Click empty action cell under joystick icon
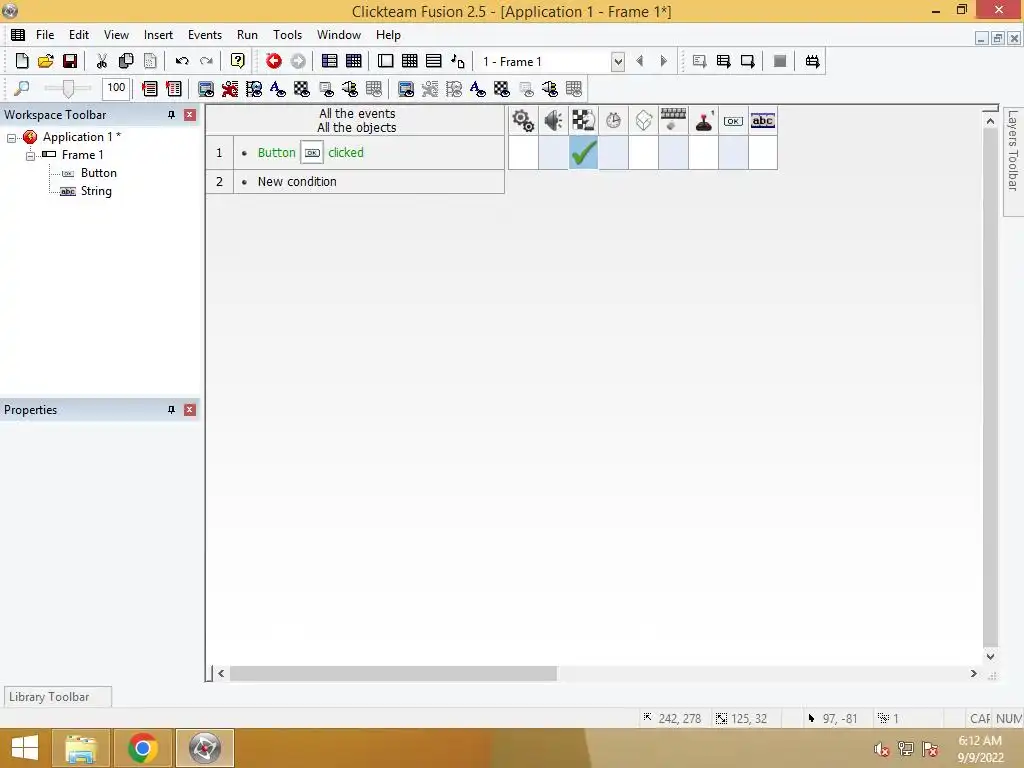1024x768 pixels. pyautogui.click(x=703, y=153)
